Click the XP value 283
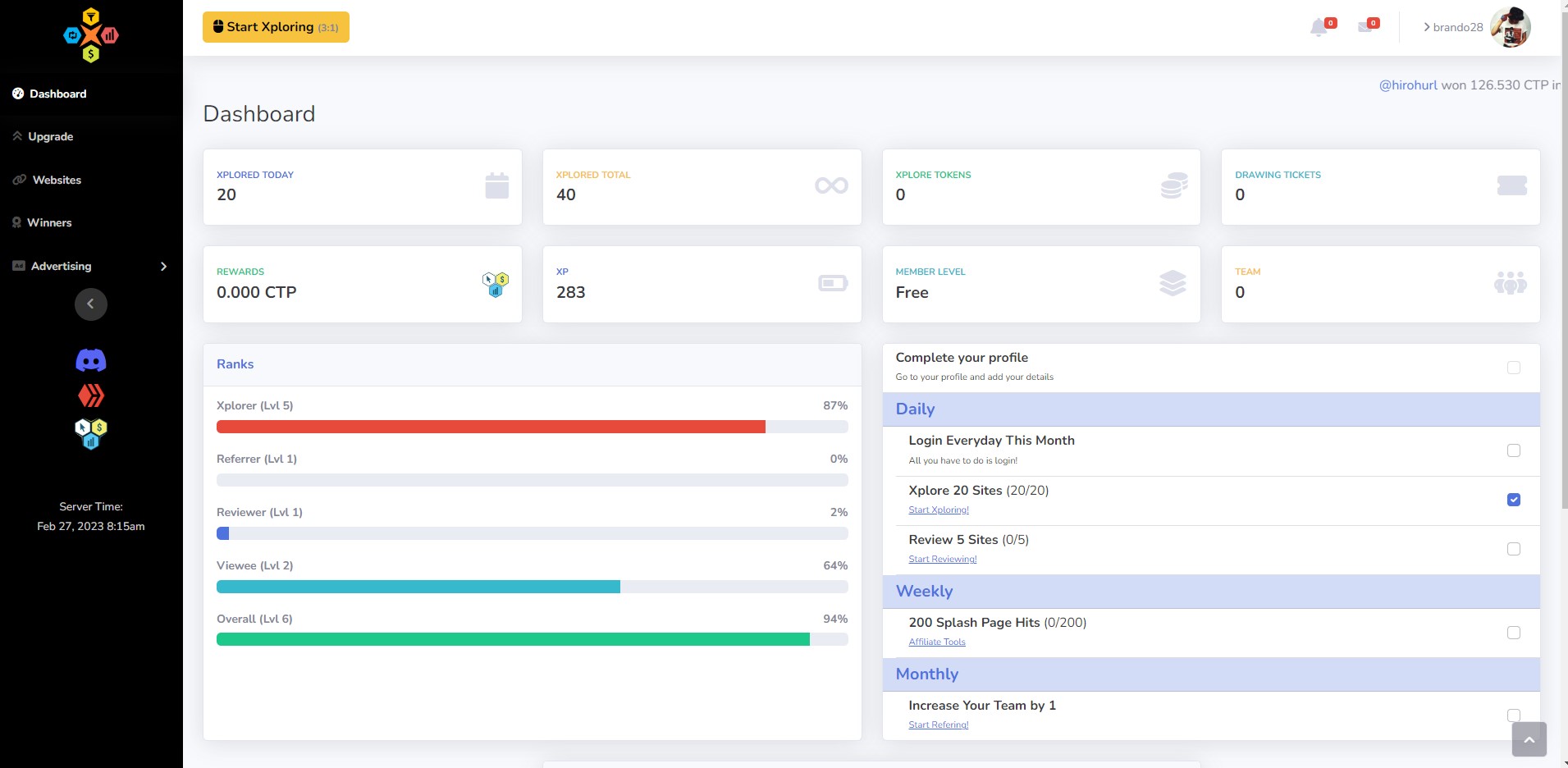 point(571,292)
